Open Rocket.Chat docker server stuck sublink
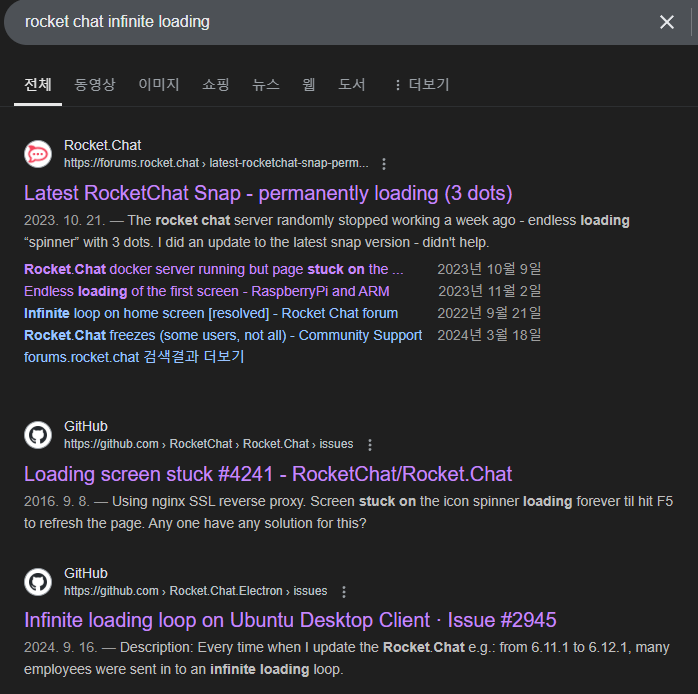This screenshot has width=698, height=694. point(214,269)
